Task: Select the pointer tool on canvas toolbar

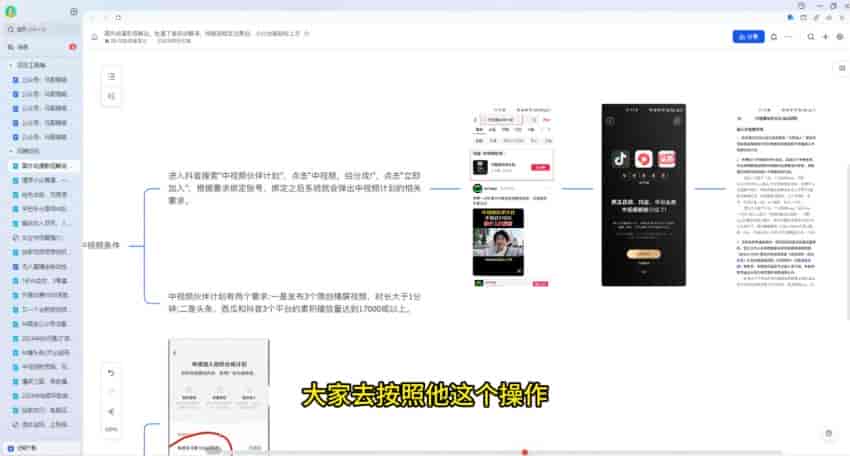Action: click(x=111, y=411)
